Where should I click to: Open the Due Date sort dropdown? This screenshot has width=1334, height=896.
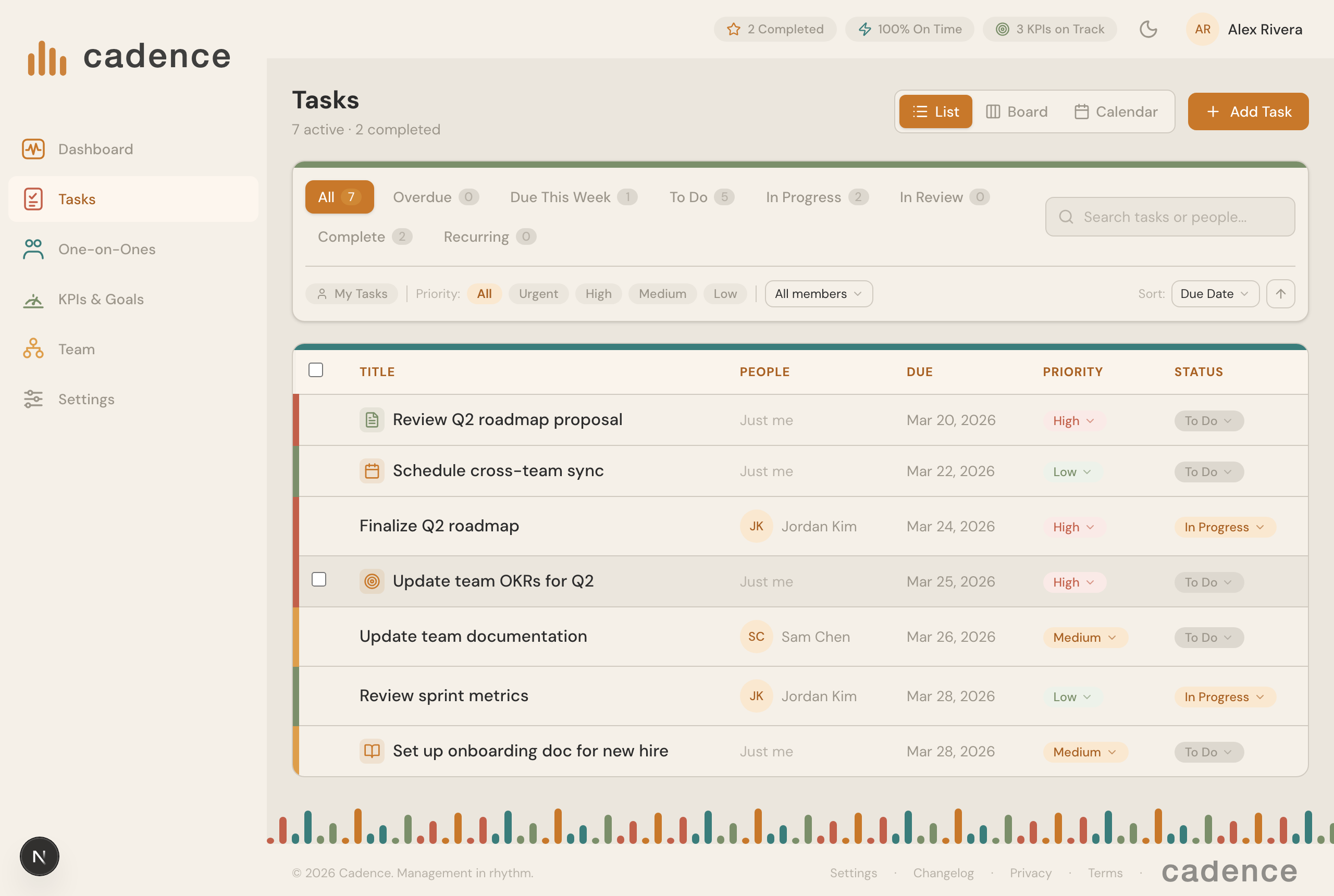point(1215,294)
